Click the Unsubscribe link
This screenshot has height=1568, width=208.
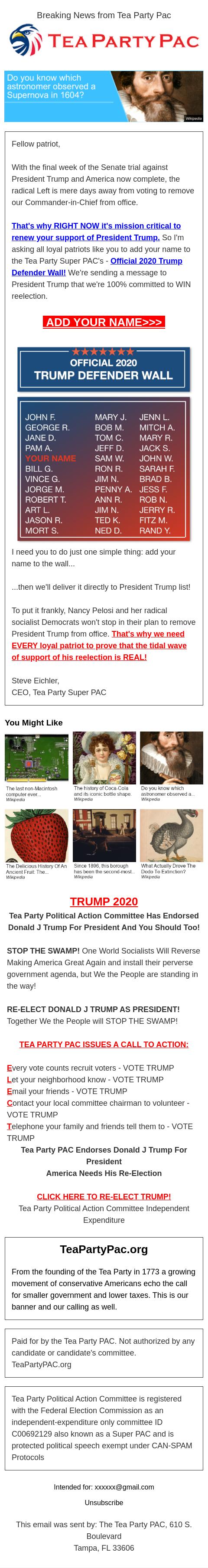point(104,1503)
